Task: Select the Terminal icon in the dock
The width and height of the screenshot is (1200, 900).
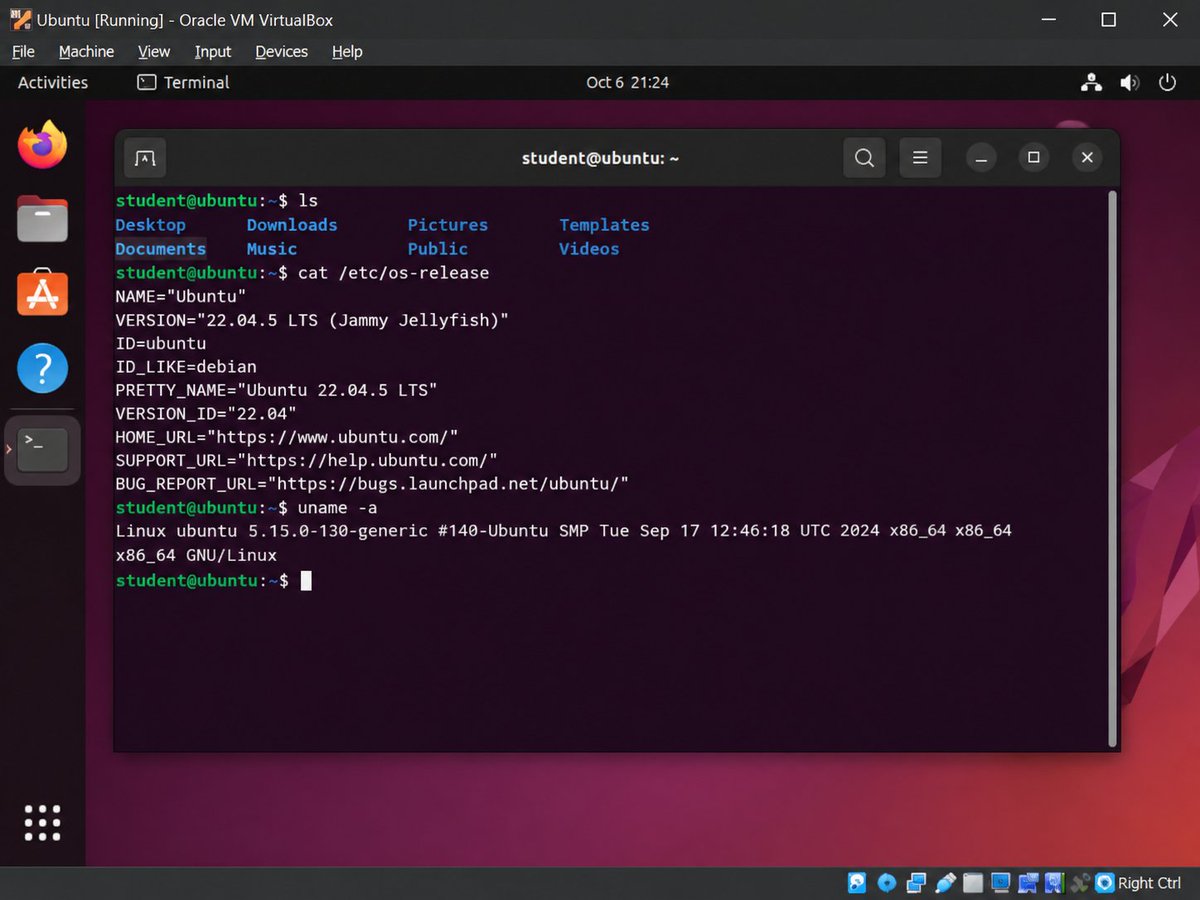Action: (x=42, y=450)
